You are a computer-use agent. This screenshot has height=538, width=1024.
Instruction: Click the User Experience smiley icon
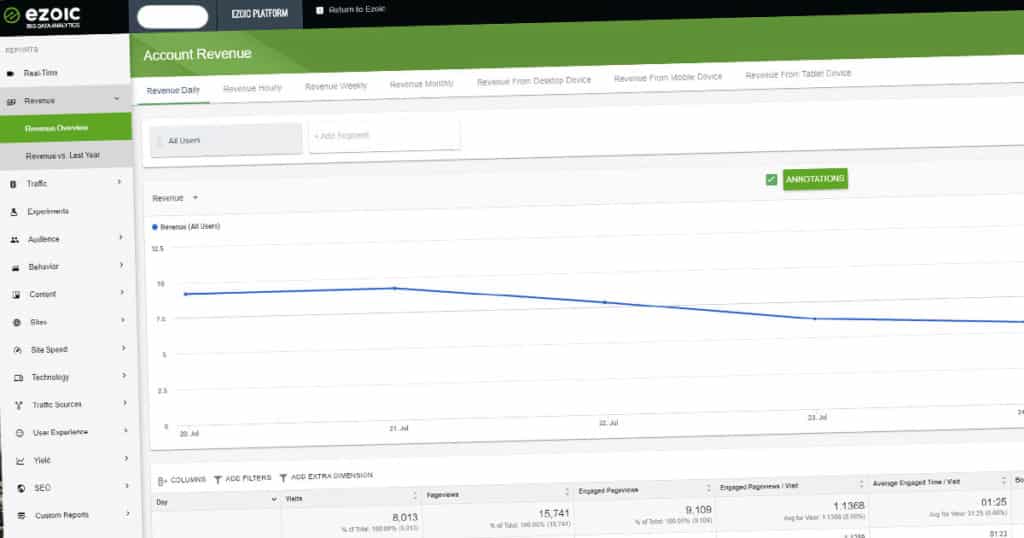point(20,433)
